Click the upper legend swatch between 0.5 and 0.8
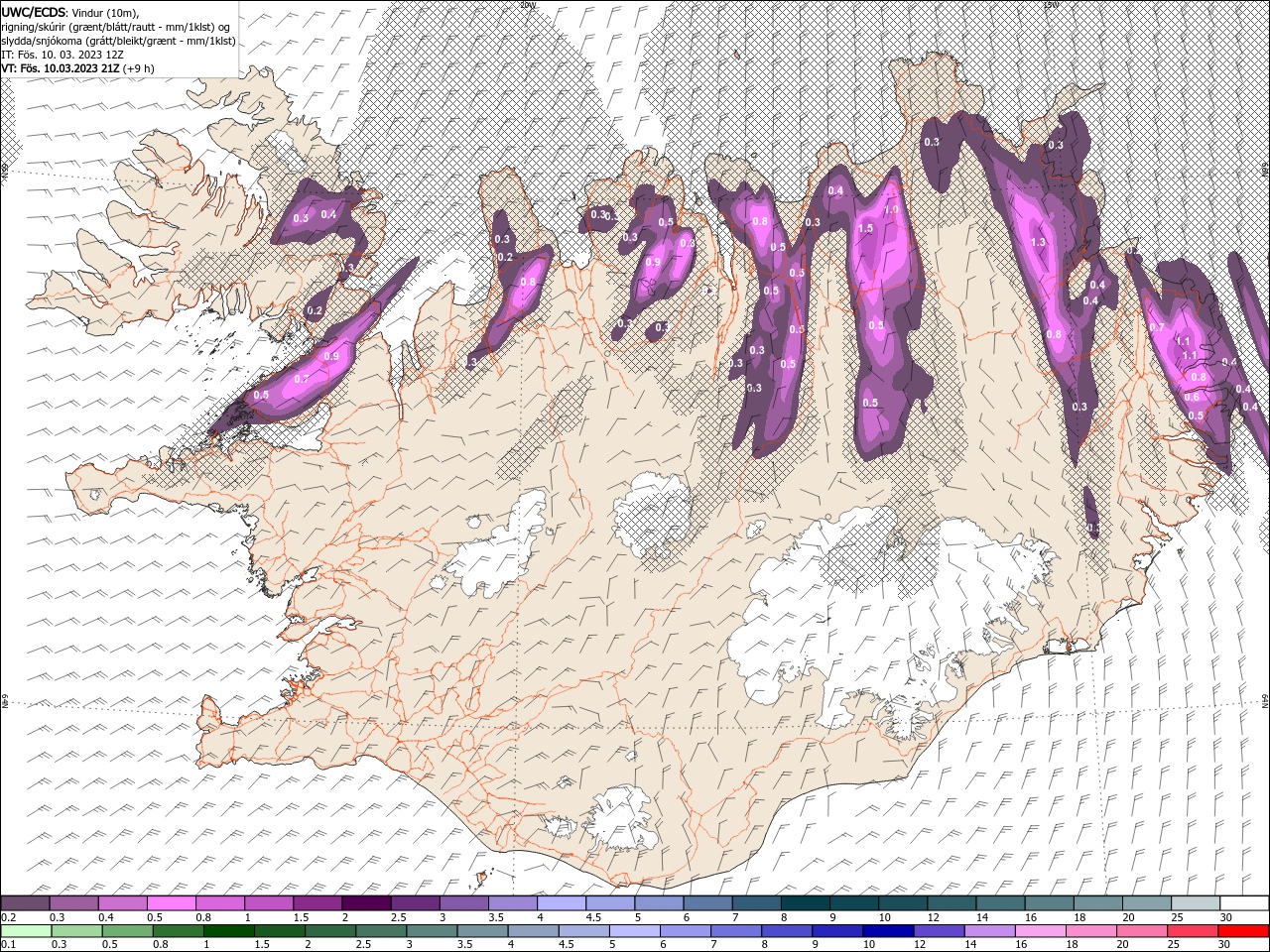This screenshot has width=1270, height=952. 172,903
